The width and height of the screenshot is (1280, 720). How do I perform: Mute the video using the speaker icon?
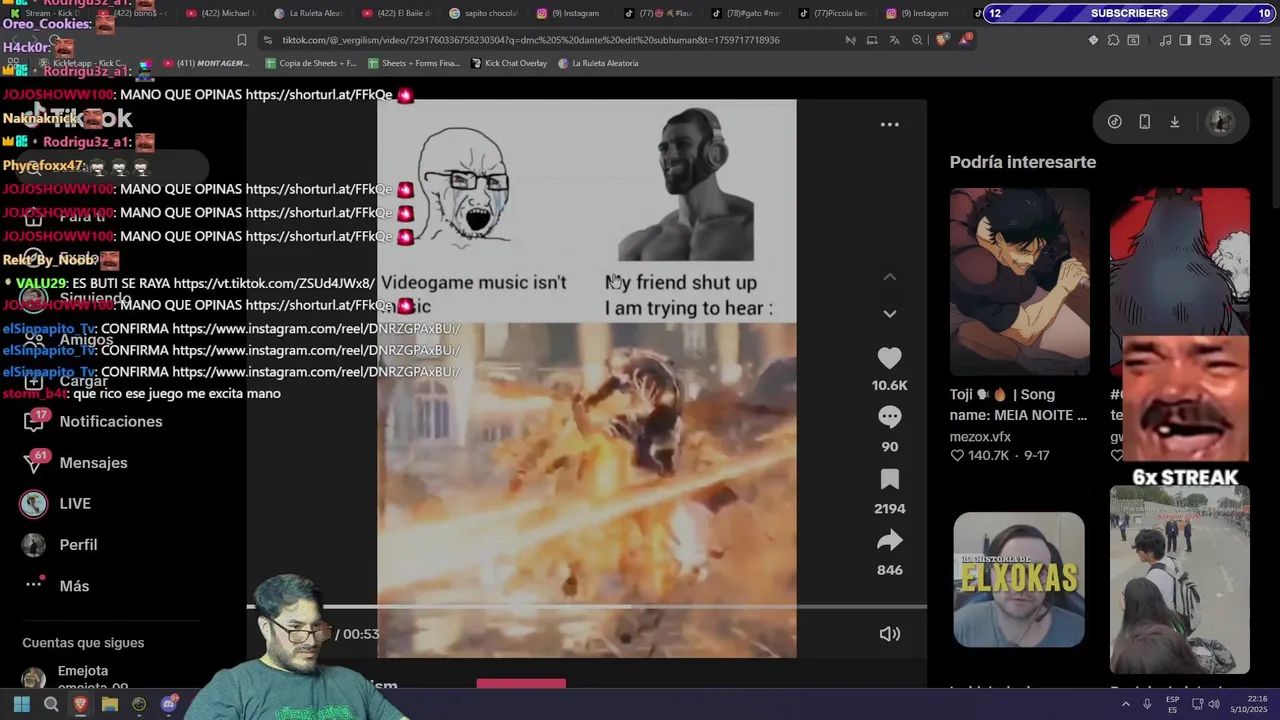889,634
